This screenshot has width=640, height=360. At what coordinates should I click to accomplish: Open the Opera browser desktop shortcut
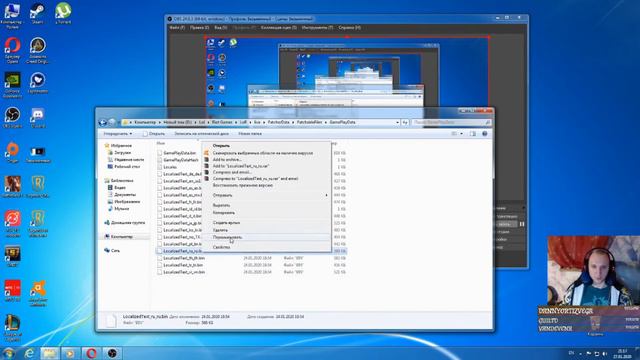coord(13,50)
